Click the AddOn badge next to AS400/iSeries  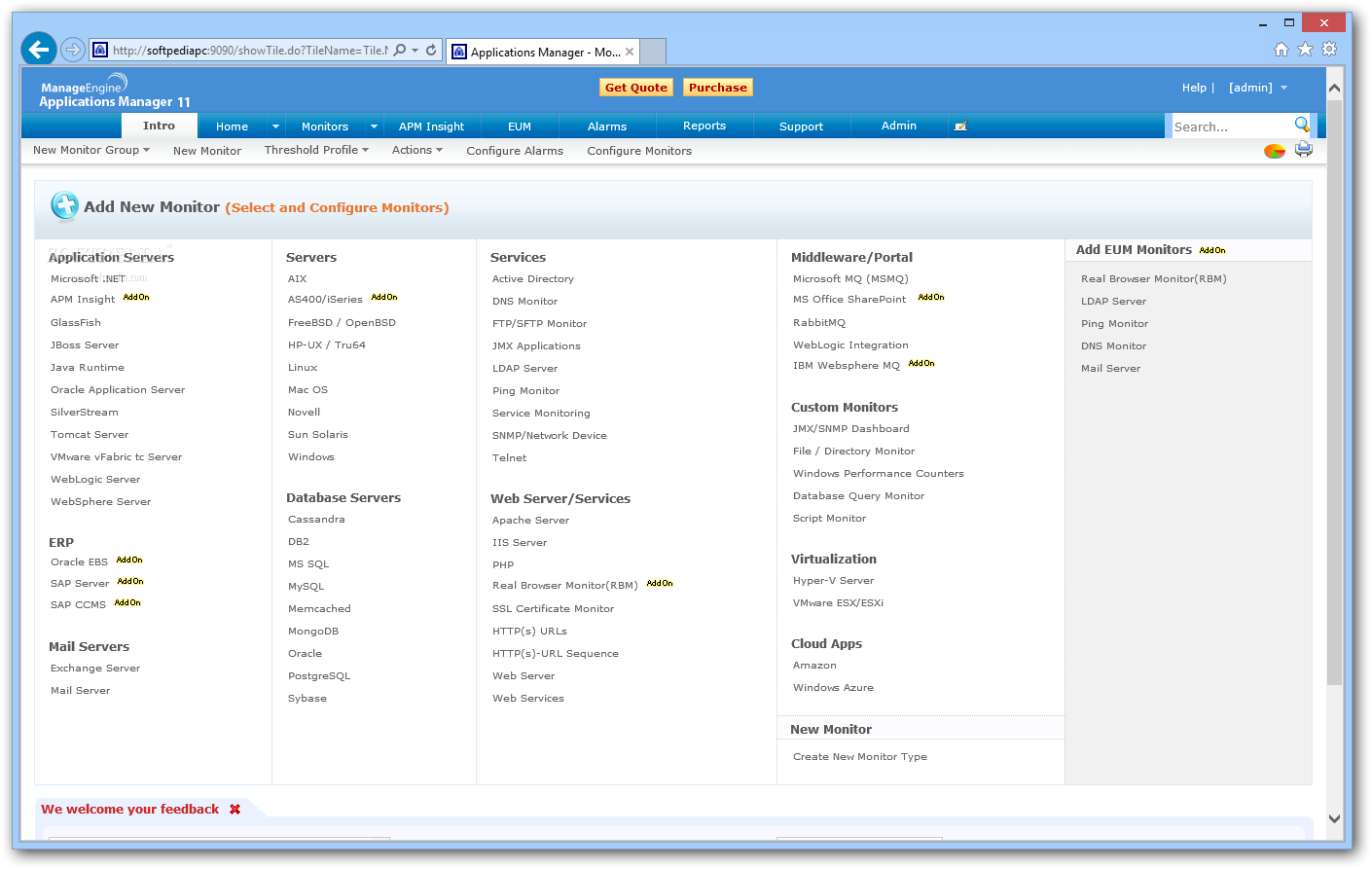[x=384, y=298]
